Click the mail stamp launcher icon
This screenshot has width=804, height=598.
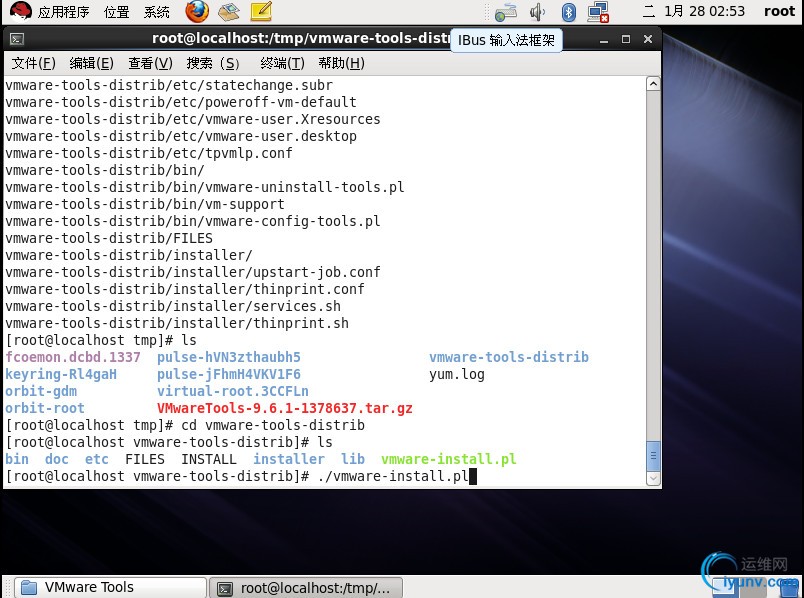tap(229, 11)
